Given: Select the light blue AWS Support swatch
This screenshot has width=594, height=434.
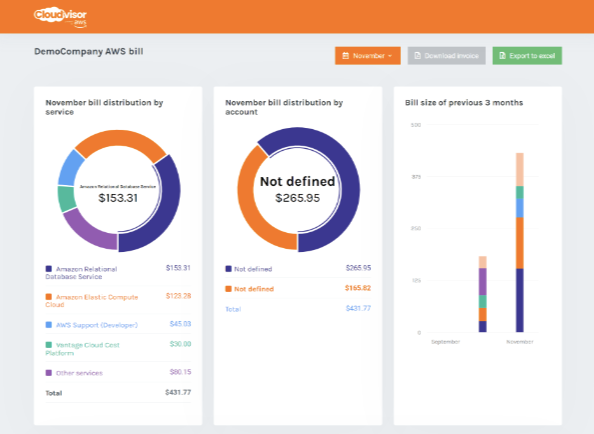Looking at the screenshot, I should click(x=48, y=325).
